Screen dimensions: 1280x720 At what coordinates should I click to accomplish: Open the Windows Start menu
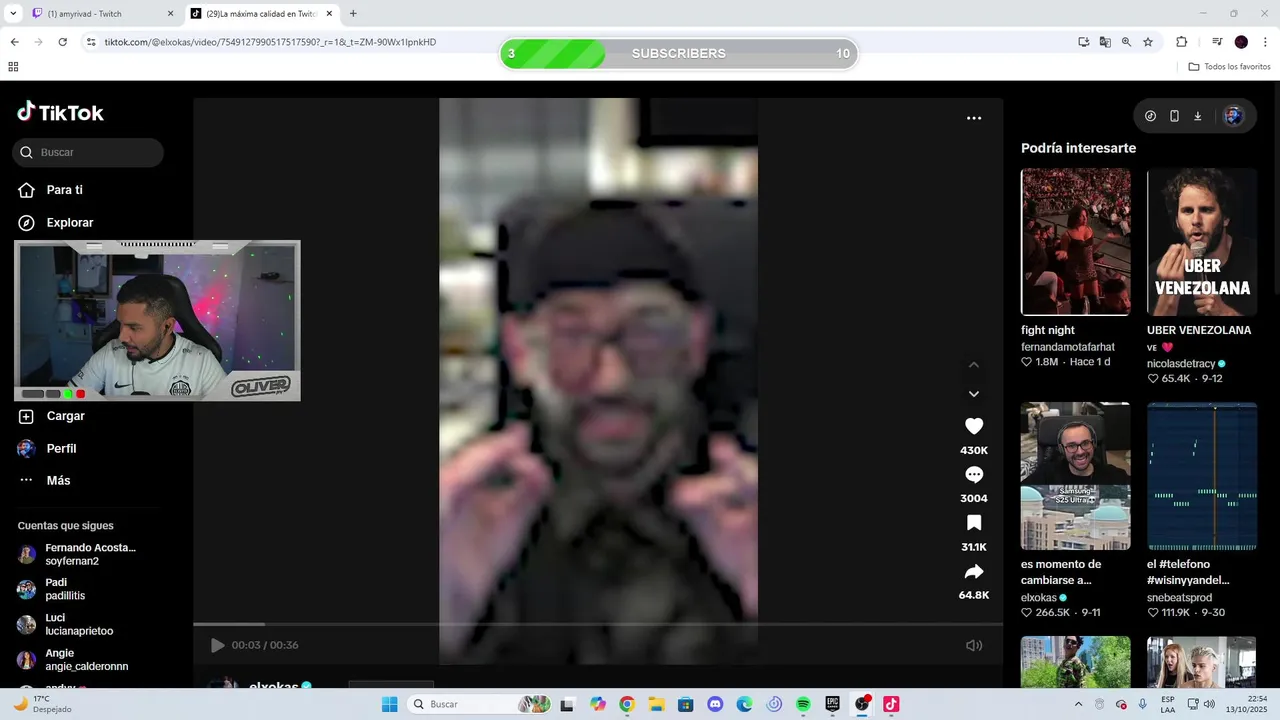click(389, 704)
